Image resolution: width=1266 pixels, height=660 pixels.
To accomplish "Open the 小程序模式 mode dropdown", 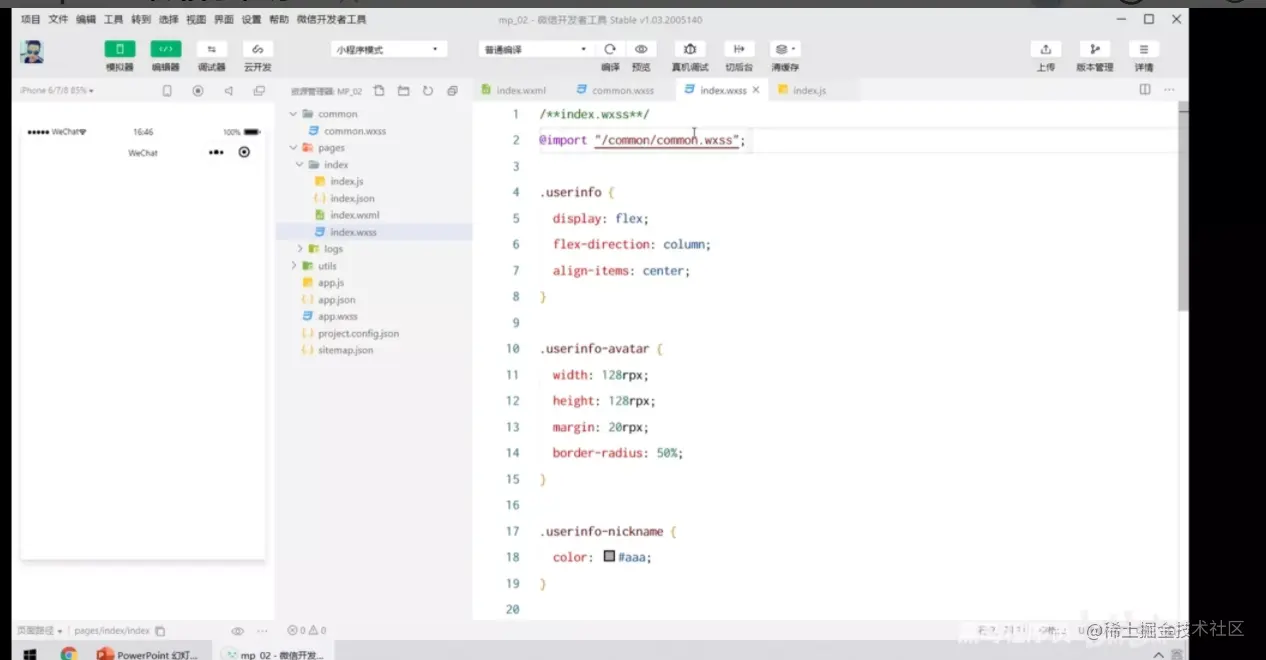I will click(389, 49).
